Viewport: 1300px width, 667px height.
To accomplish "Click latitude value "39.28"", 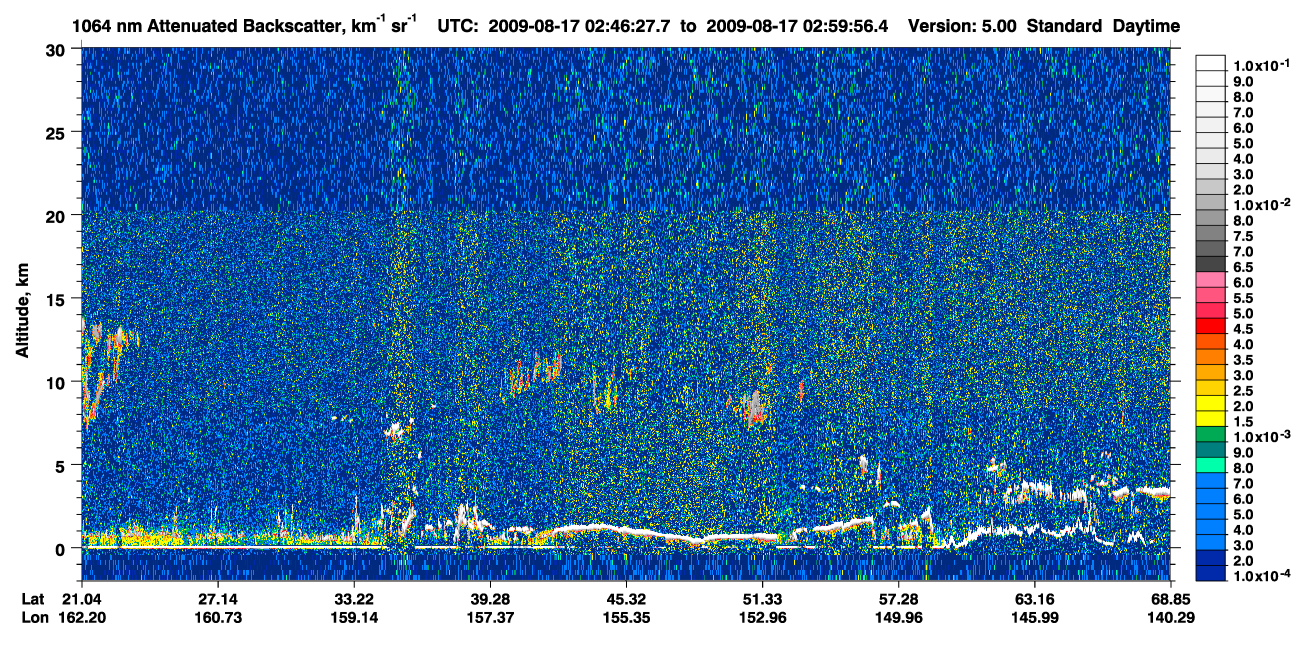I will click(490, 599).
